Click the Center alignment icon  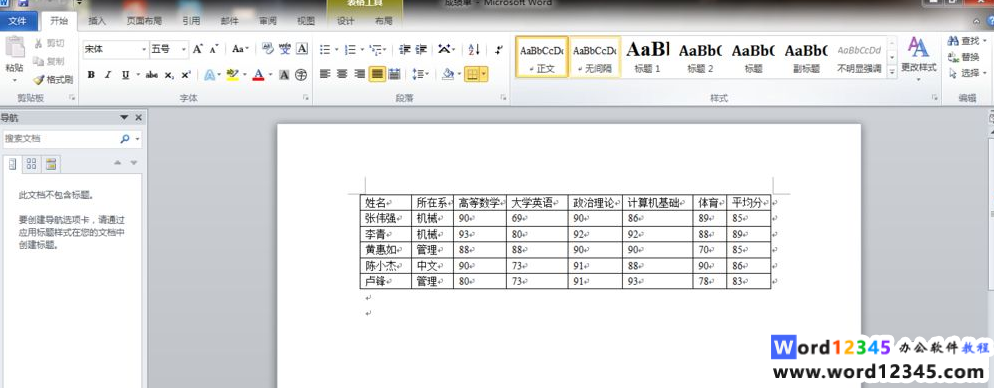tap(342, 75)
